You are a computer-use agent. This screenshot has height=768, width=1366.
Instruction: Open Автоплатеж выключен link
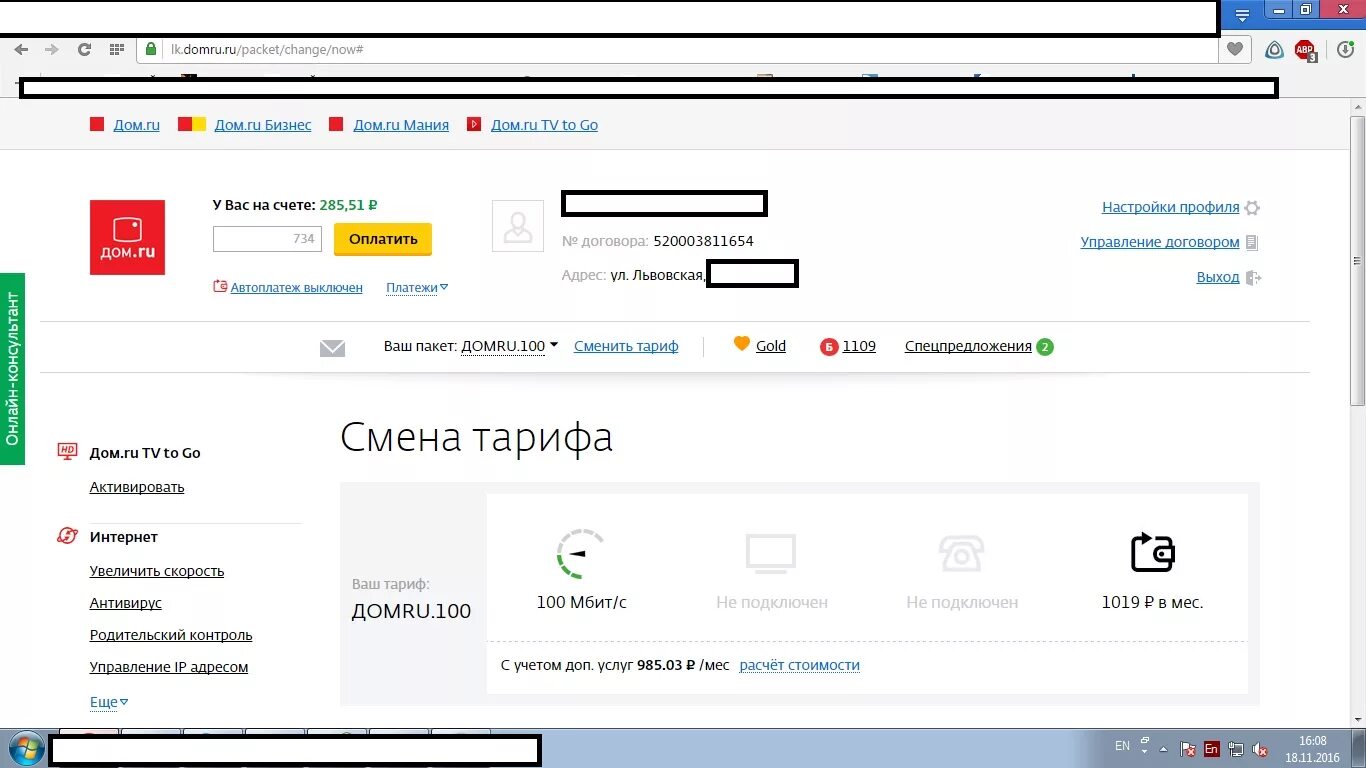pyautogui.click(x=296, y=287)
